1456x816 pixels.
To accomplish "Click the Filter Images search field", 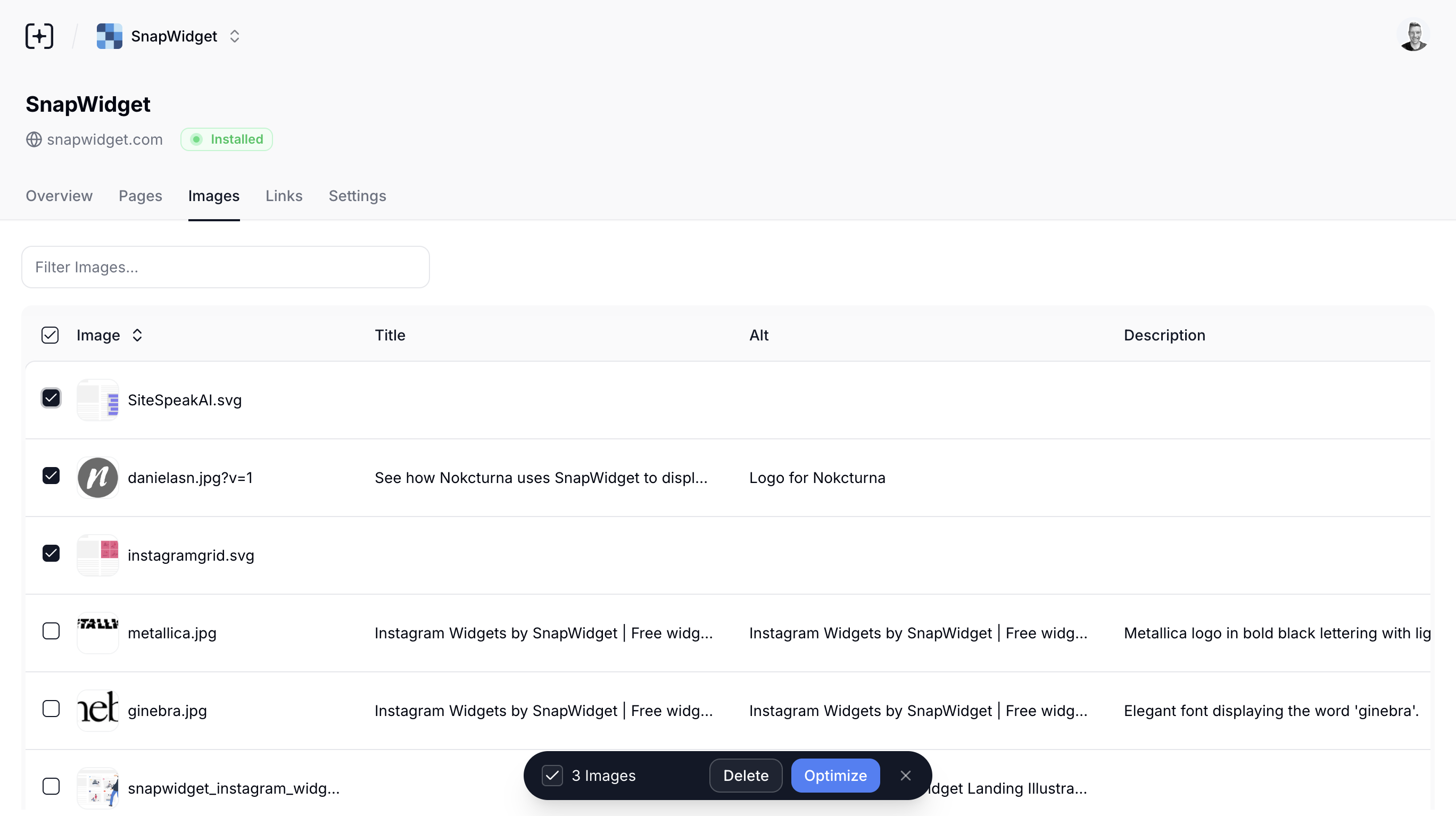I will click(x=225, y=267).
